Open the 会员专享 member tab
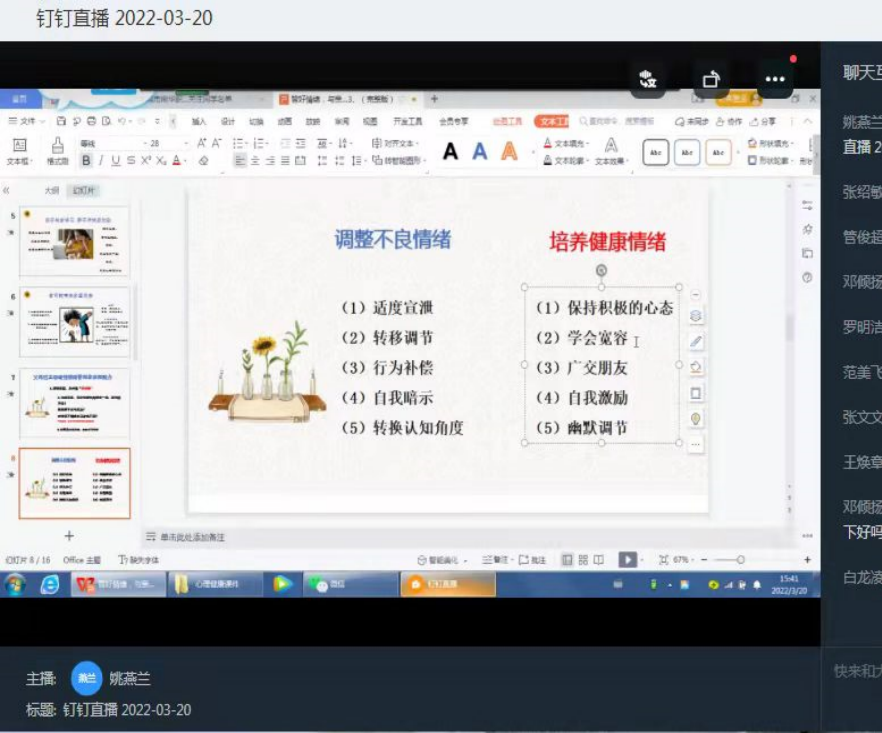The width and height of the screenshot is (882, 733). tap(453, 122)
